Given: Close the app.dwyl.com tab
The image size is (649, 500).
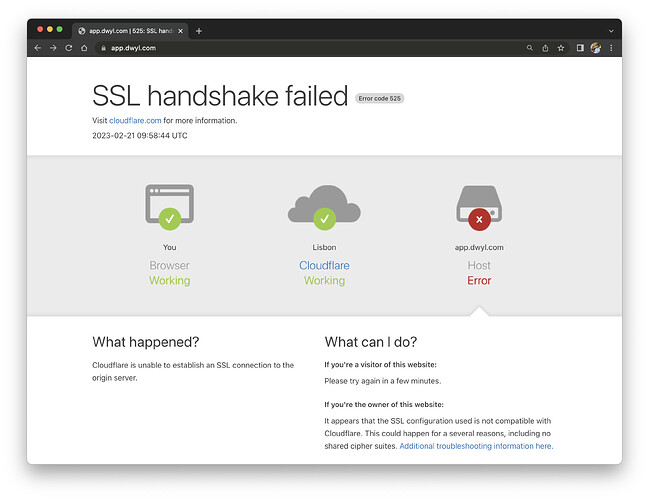Looking at the screenshot, I should tap(182, 30).
